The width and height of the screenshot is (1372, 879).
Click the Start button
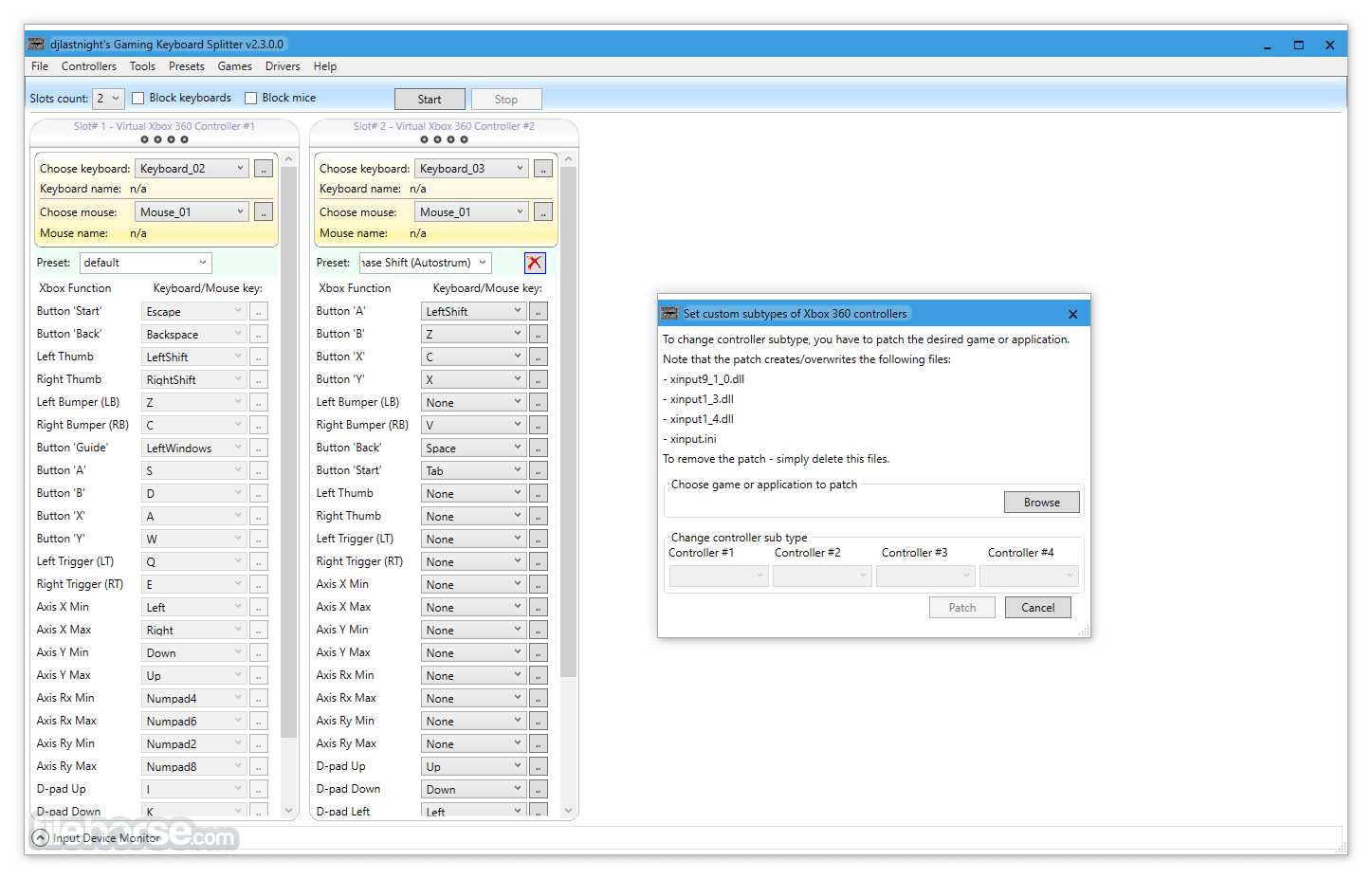coord(430,100)
